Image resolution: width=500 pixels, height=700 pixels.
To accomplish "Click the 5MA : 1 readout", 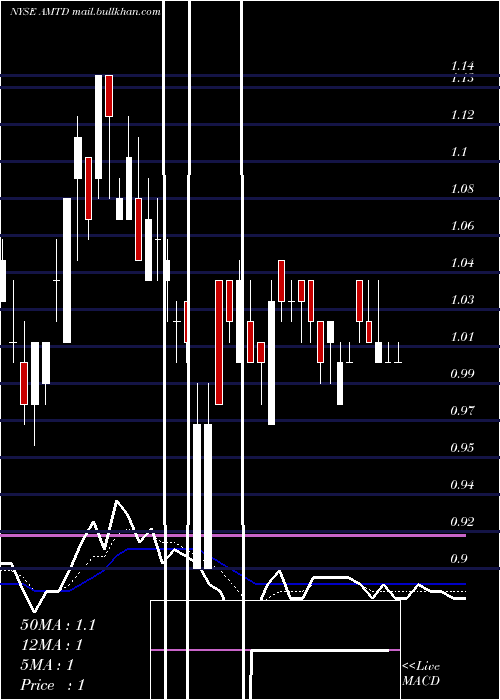I will coord(47,665).
